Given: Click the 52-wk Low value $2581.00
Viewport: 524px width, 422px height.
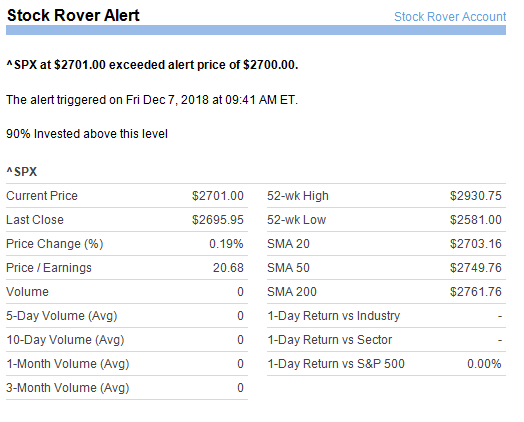Looking at the screenshot, I should [x=476, y=220].
